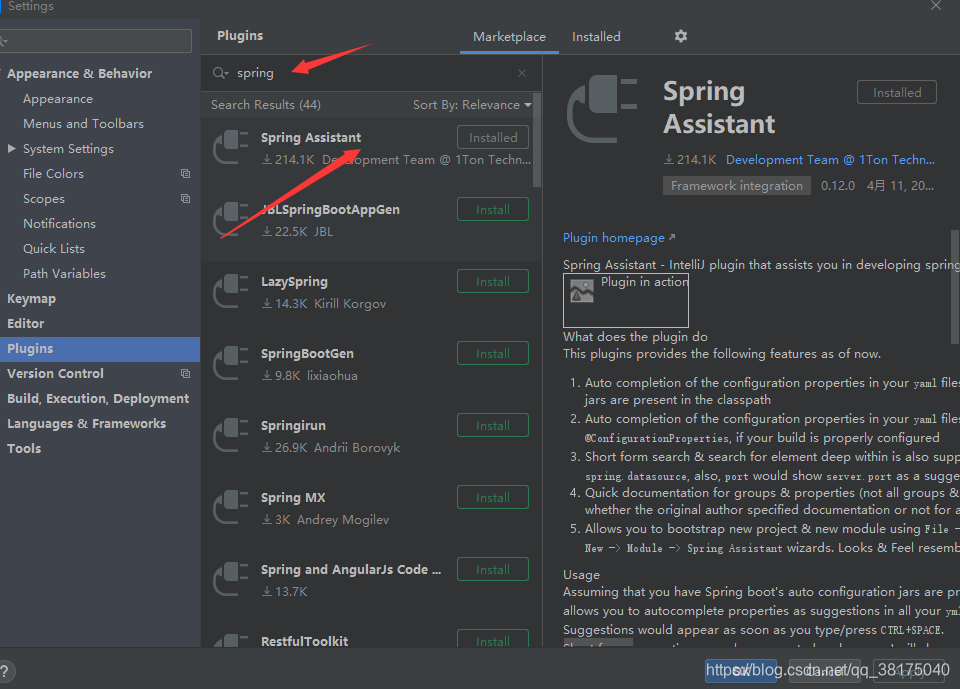Image resolution: width=960 pixels, height=689 pixels.
Task: Select Spring Assistant plugin name in results
Action: coord(310,138)
